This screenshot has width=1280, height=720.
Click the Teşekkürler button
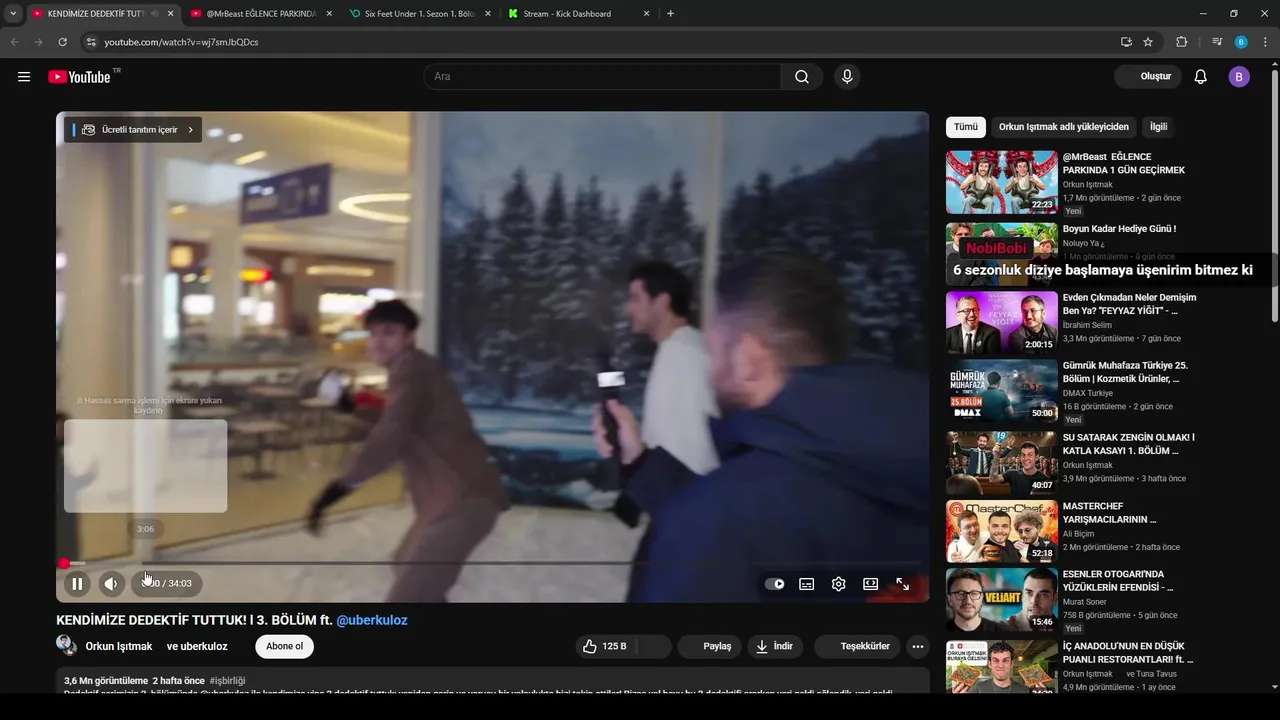click(x=857, y=646)
